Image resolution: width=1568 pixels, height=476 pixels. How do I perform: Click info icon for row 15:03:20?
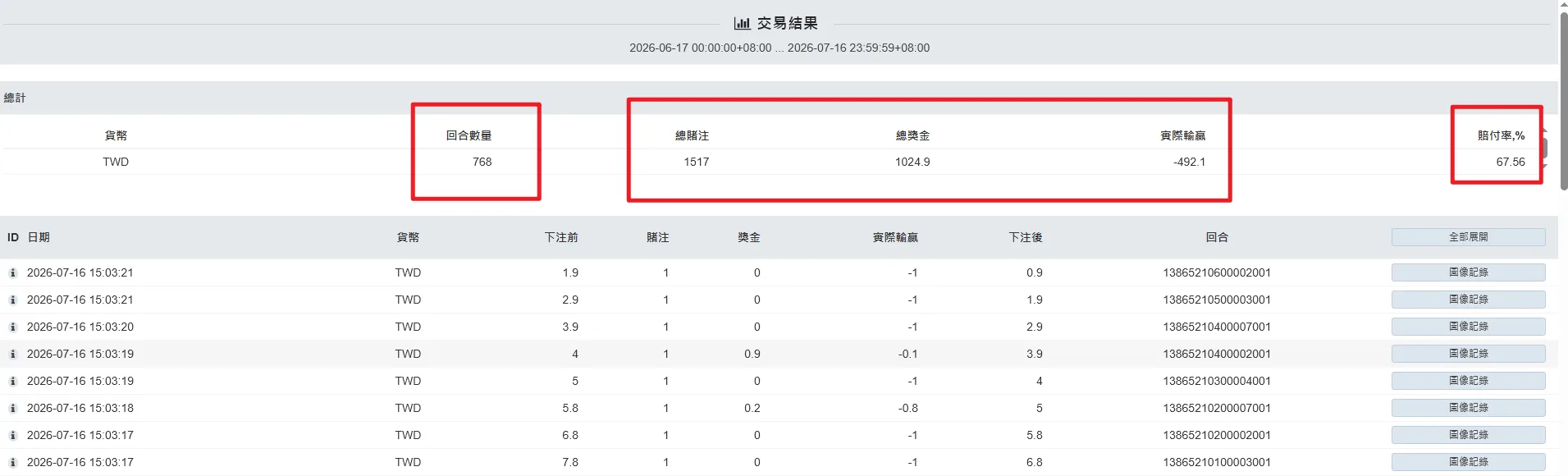pyautogui.click(x=13, y=327)
